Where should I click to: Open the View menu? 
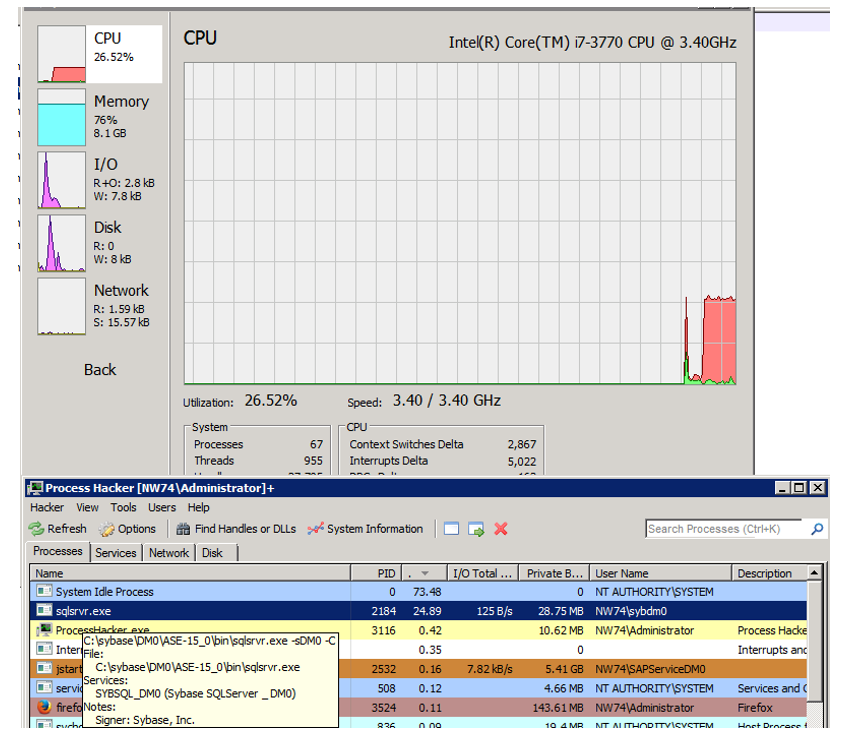[x=87, y=507]
